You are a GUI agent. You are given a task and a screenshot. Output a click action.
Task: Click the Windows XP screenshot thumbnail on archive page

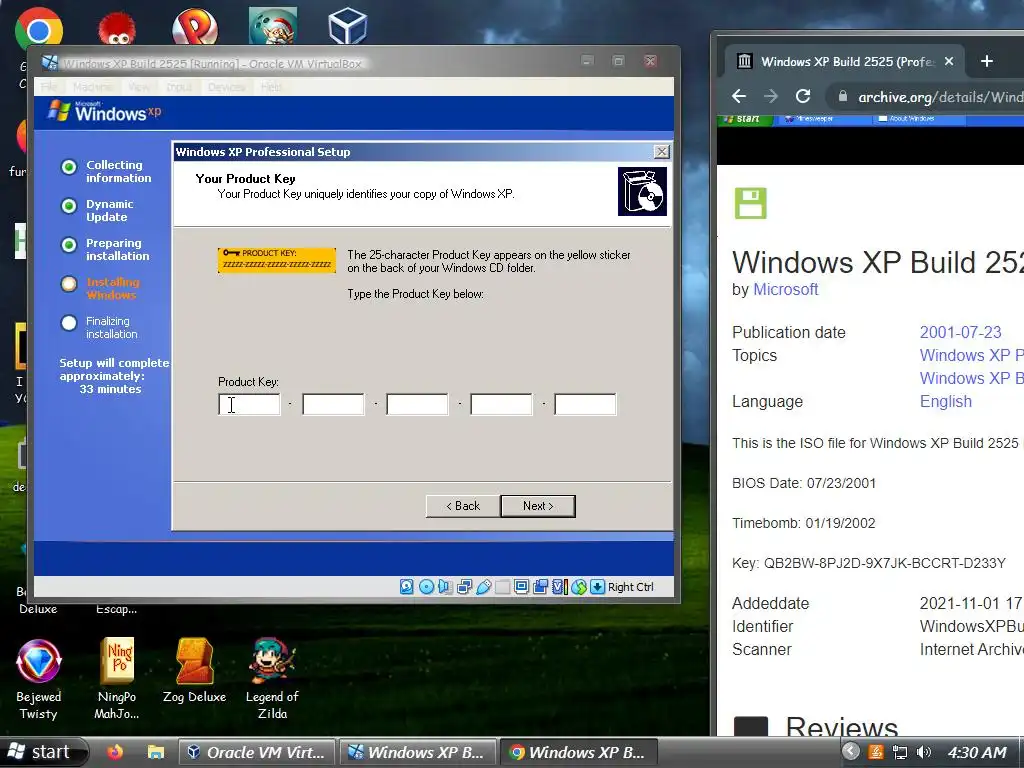coord(871,140)
